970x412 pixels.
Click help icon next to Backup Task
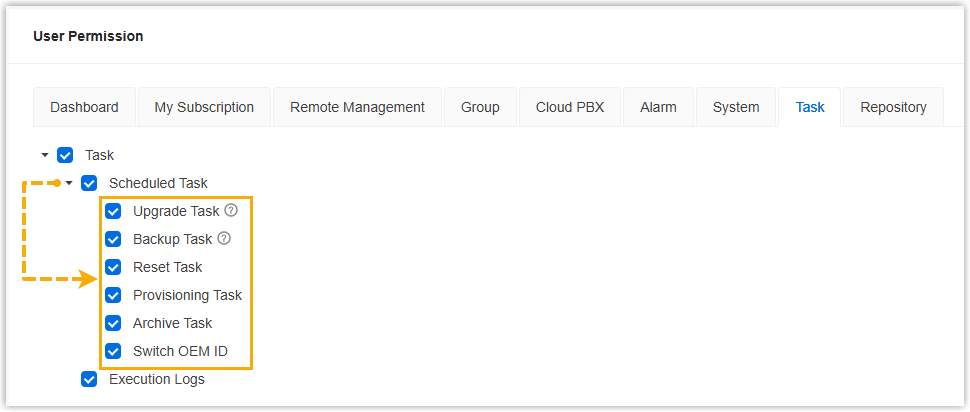point(224,239)
